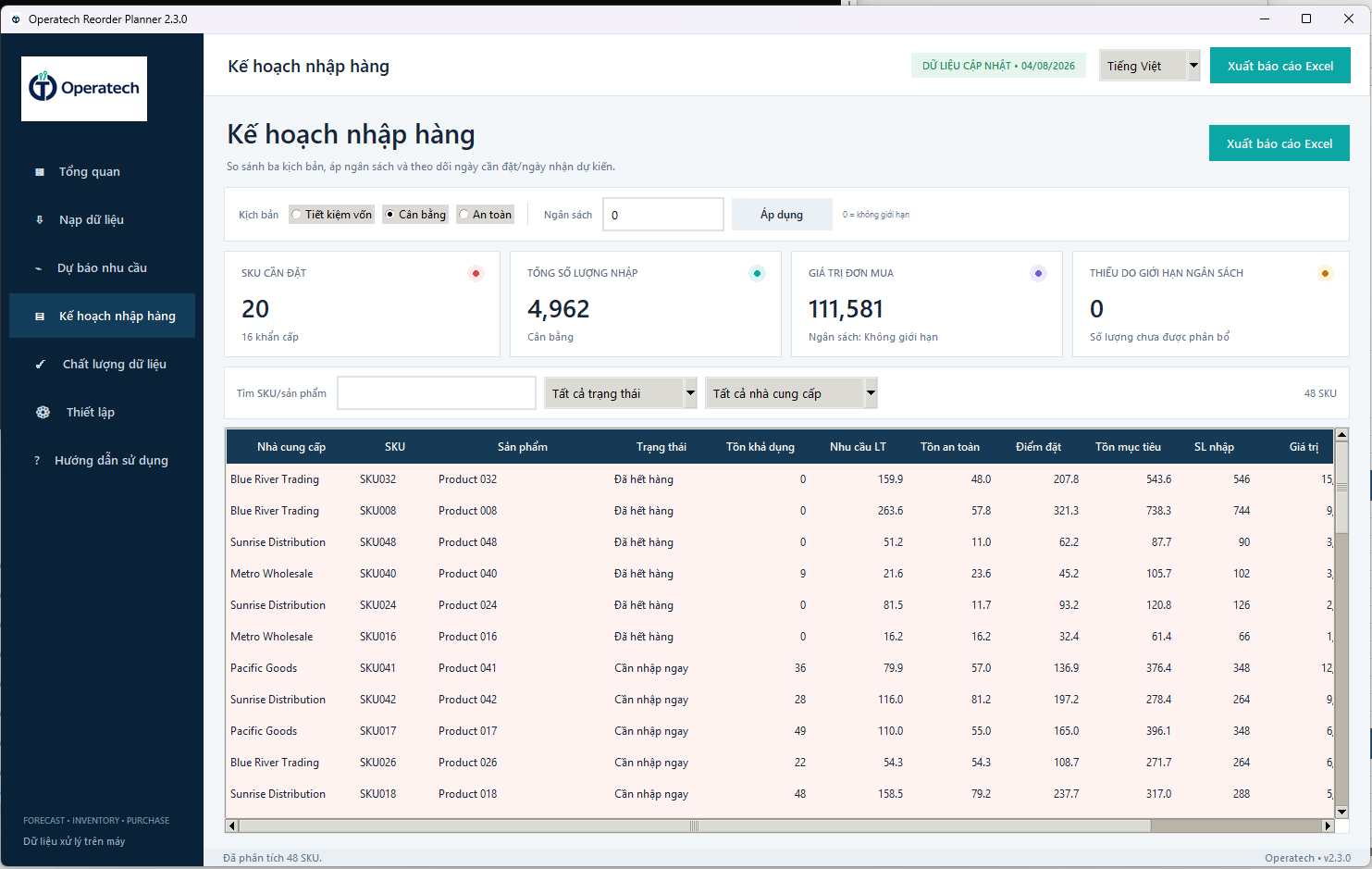1372x869 pixels.
Task: Sort by the SL nhập column header
Action: (x=1214, y=447)
